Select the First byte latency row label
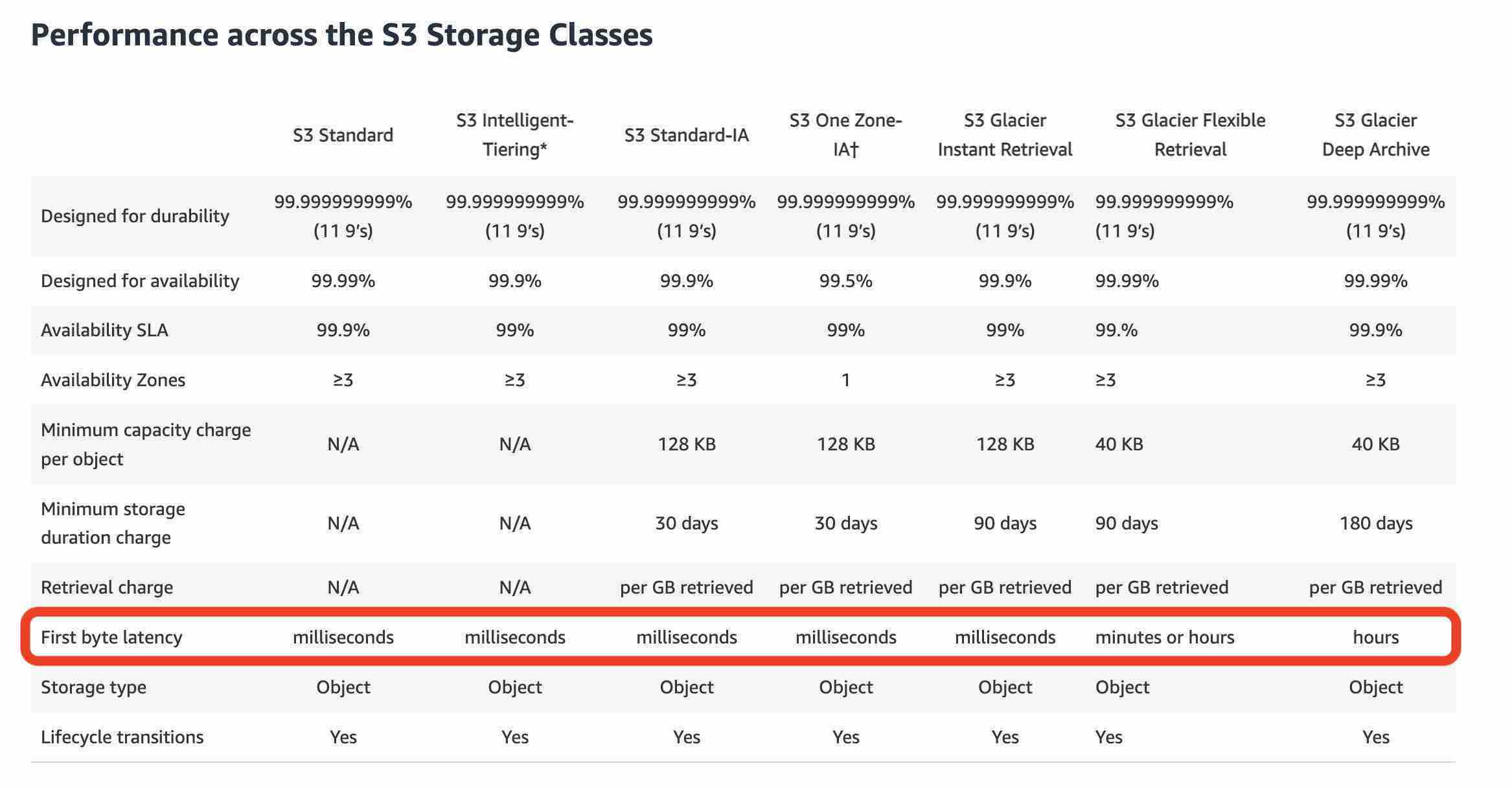The width and height of the screenshot is (1512, 788). click(x=111, y=637)
